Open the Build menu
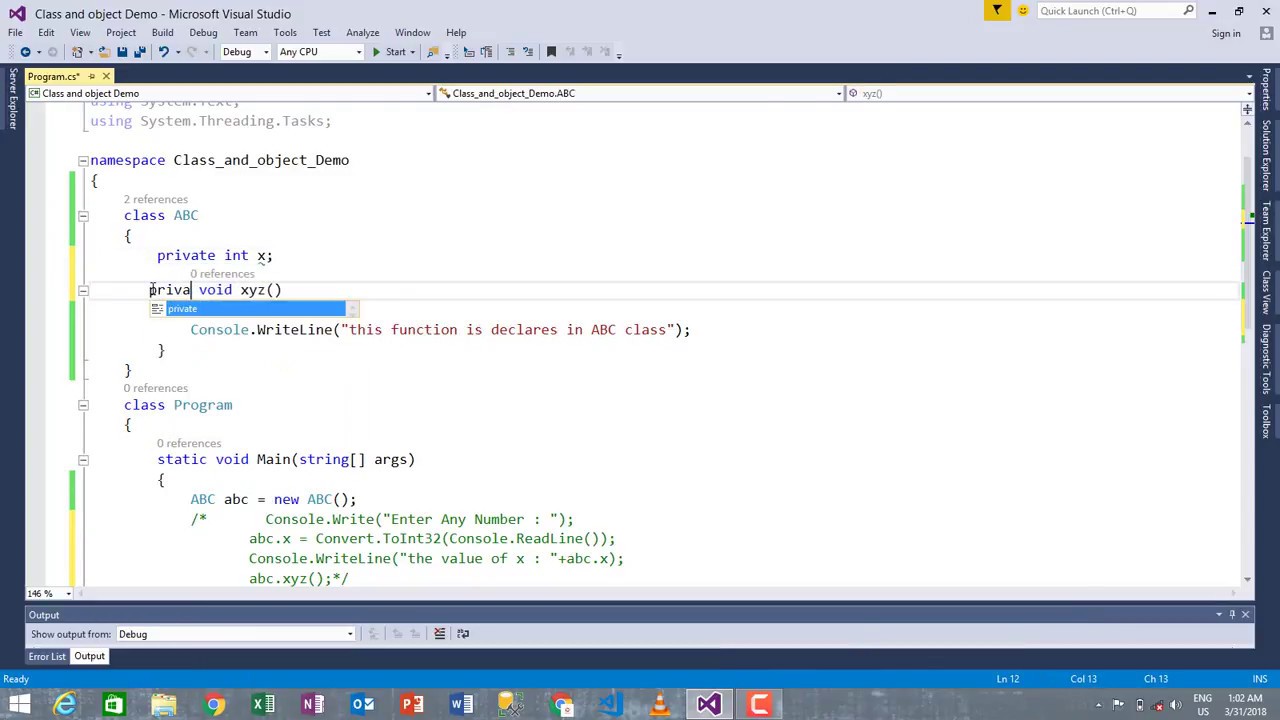The height and width of the screenshot is (720, 1280). (162, 32)
